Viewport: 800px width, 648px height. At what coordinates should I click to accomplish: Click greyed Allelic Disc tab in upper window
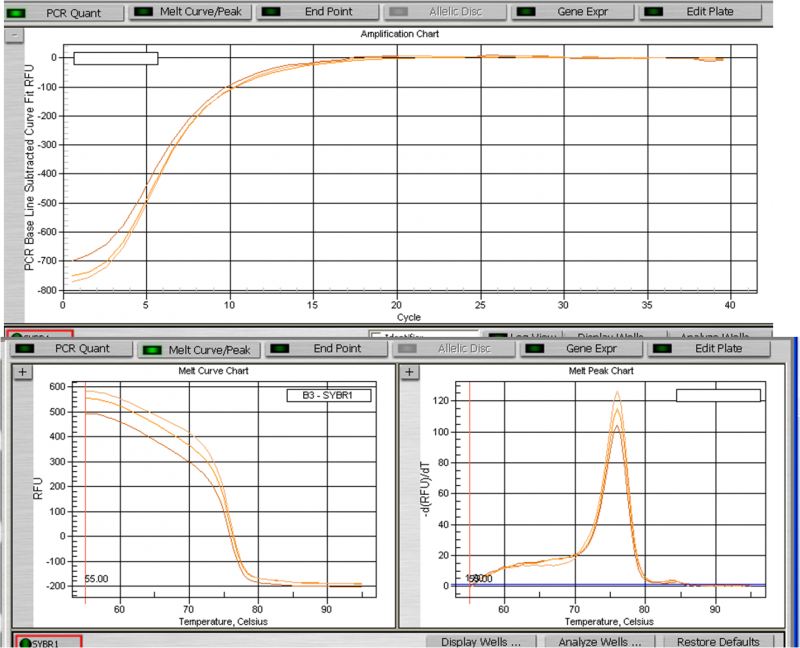tap(445, 12)
